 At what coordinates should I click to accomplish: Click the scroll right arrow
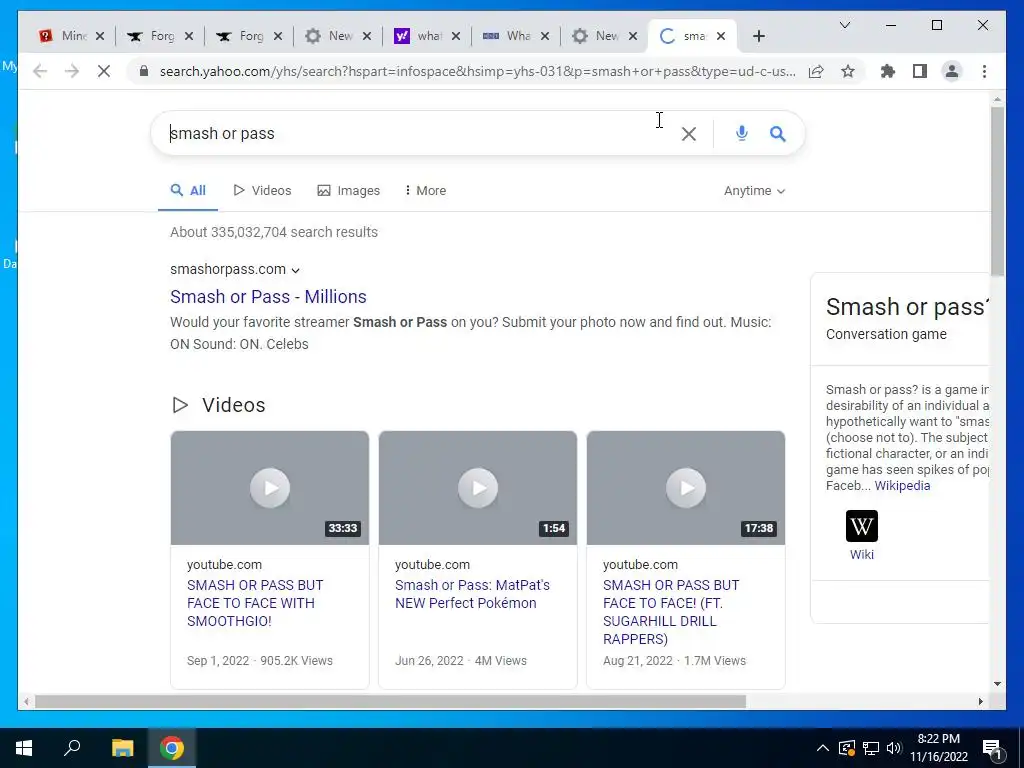click(980, 701)
